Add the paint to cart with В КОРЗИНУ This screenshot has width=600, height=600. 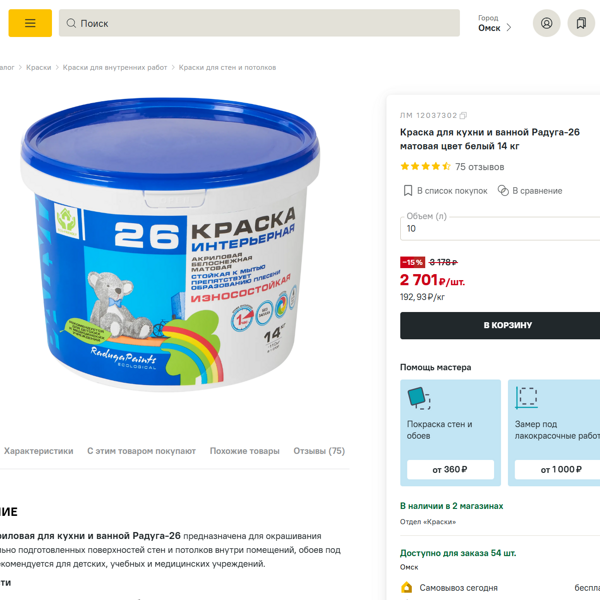point(500,325)
